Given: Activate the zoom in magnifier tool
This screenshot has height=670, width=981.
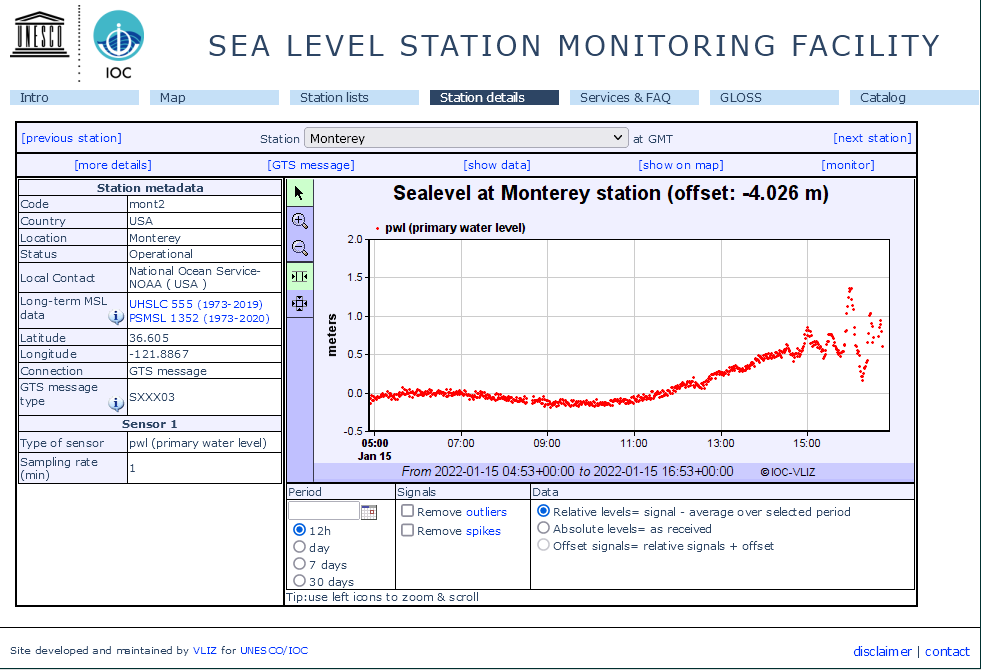Looking at the screenshot, I should (300, 221).
